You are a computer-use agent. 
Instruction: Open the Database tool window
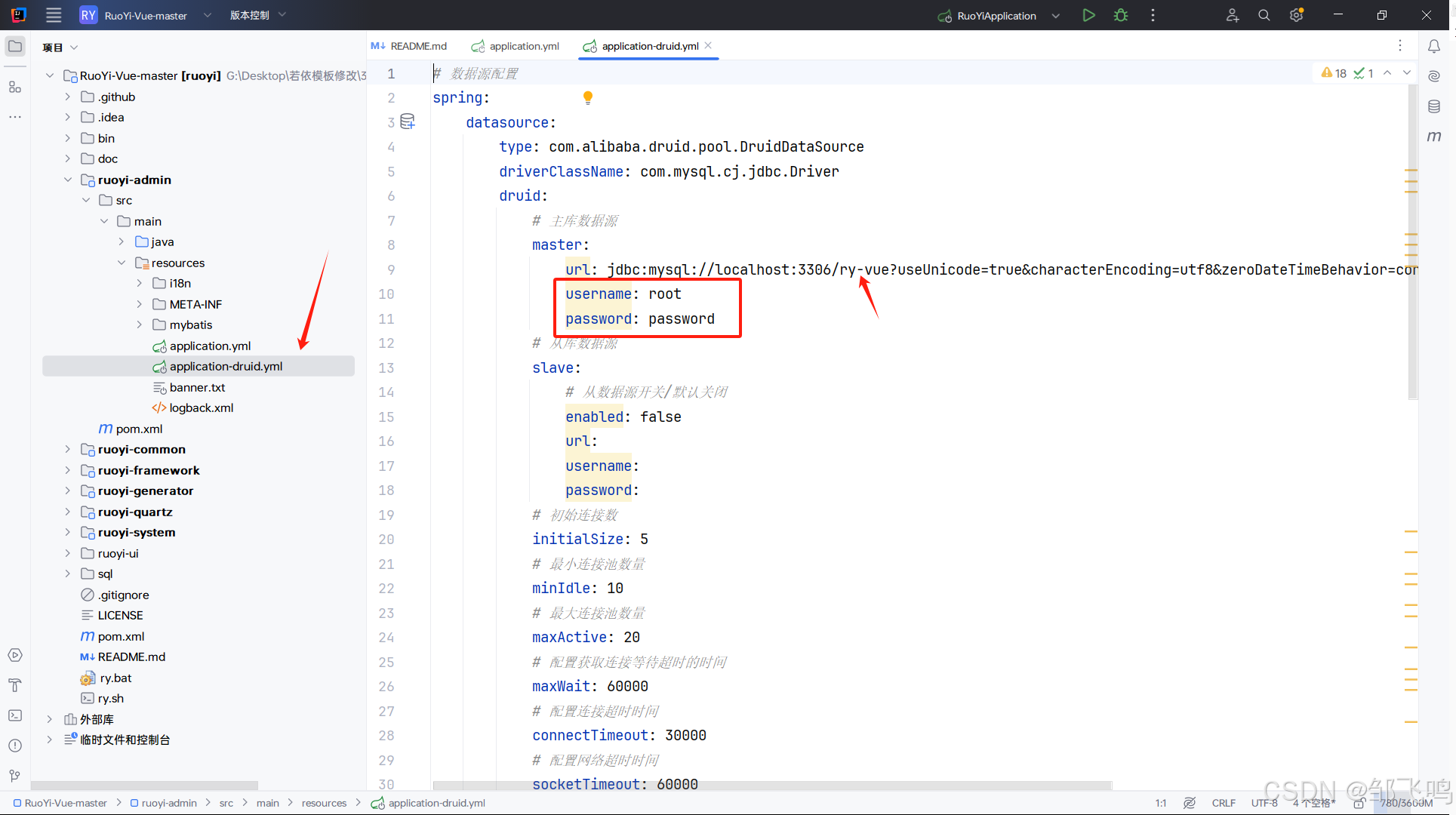pyautogui.click(x=1434, y=106)
